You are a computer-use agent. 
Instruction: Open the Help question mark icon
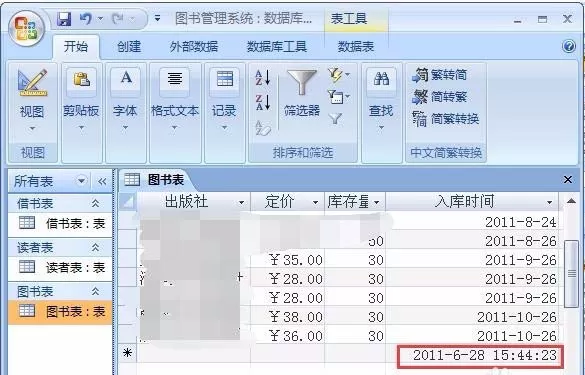pyautogui.click(x=569, y=46)
